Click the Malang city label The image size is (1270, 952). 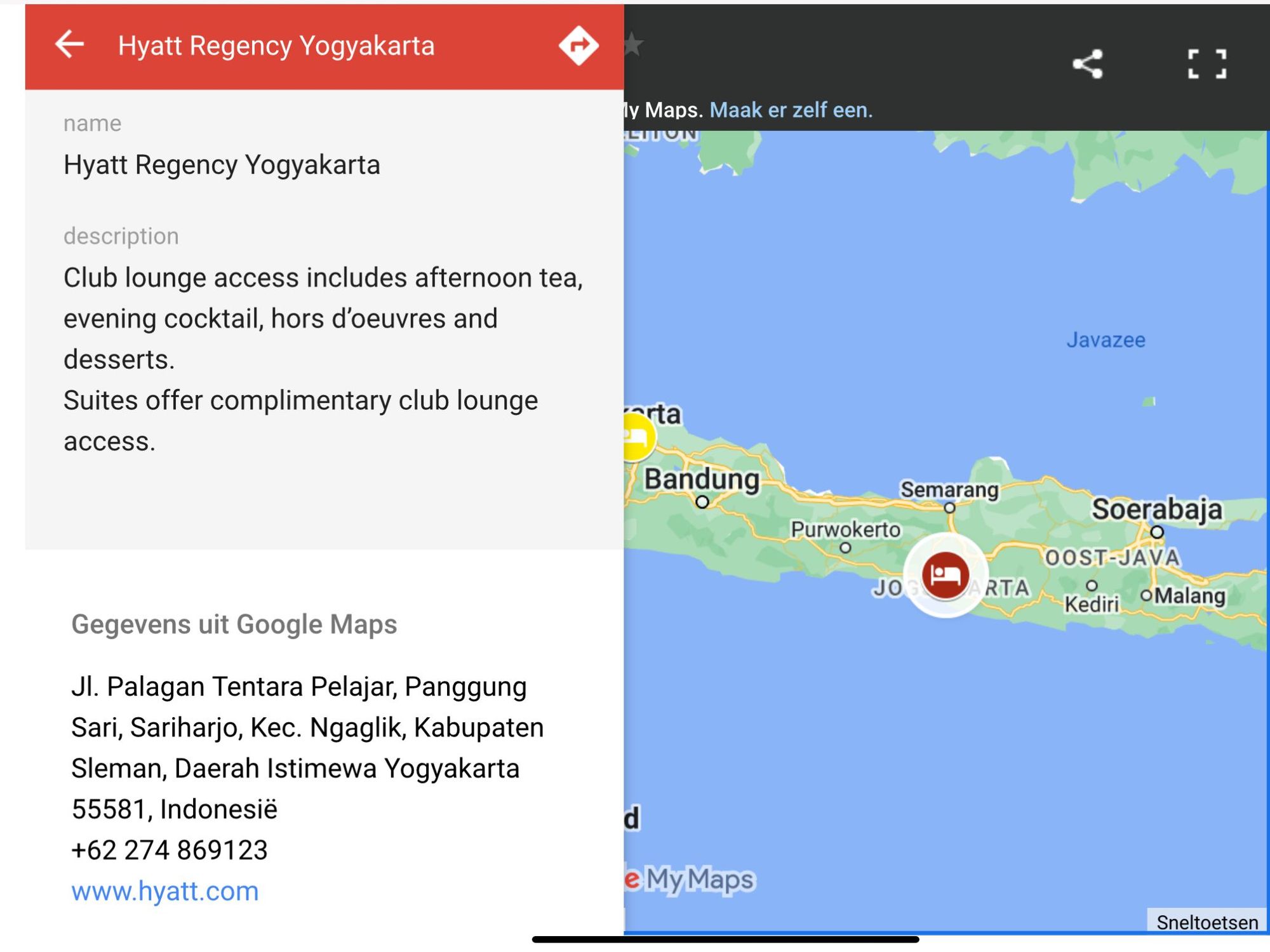(x=1189, y=595)
